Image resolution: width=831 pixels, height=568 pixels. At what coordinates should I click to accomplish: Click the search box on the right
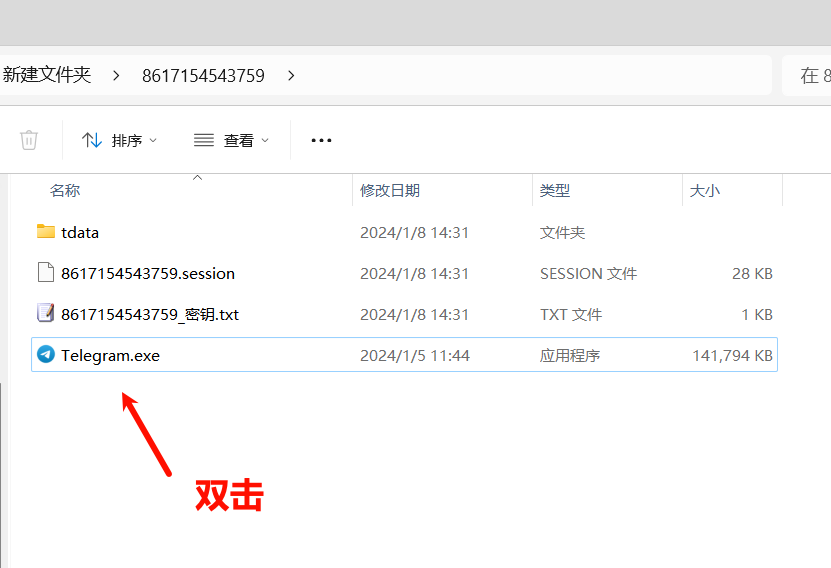(x=810, y=75)
